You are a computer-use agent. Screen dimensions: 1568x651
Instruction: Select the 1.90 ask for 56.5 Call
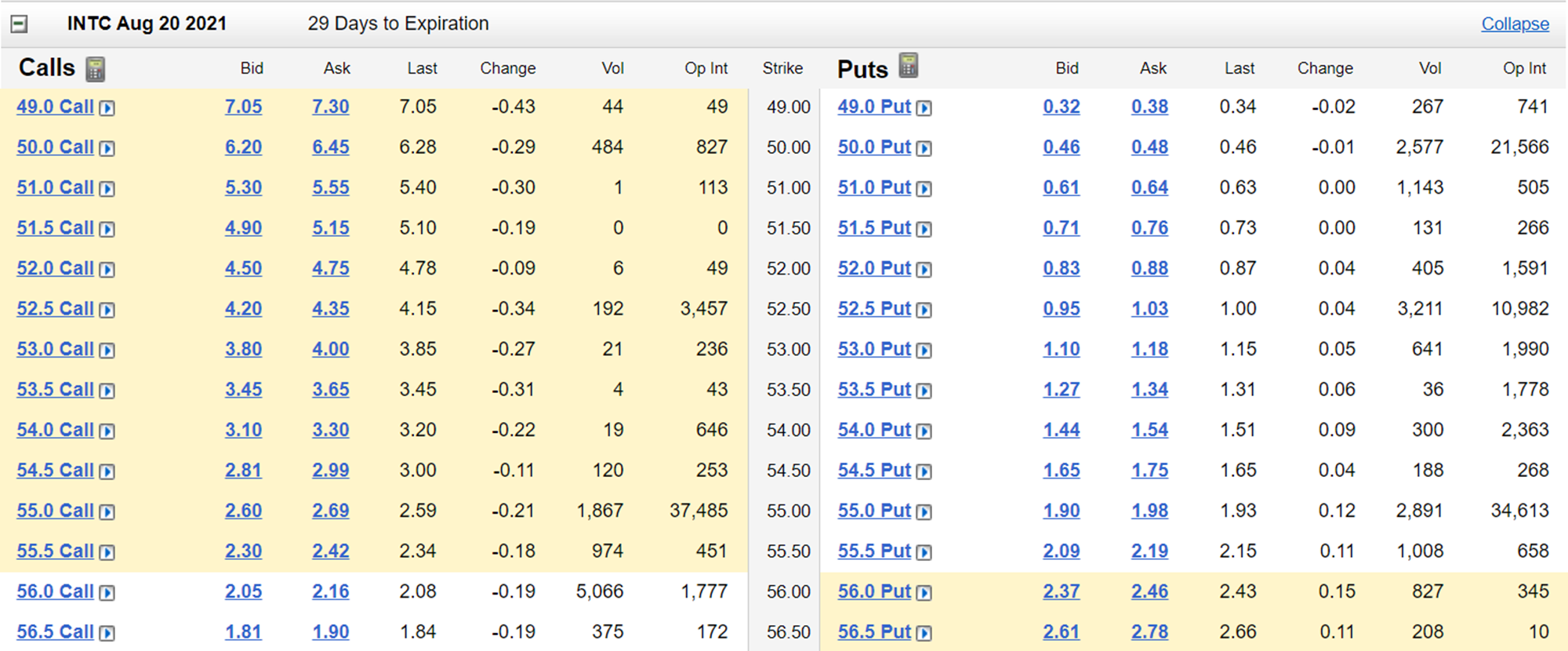tap(331, 631)
